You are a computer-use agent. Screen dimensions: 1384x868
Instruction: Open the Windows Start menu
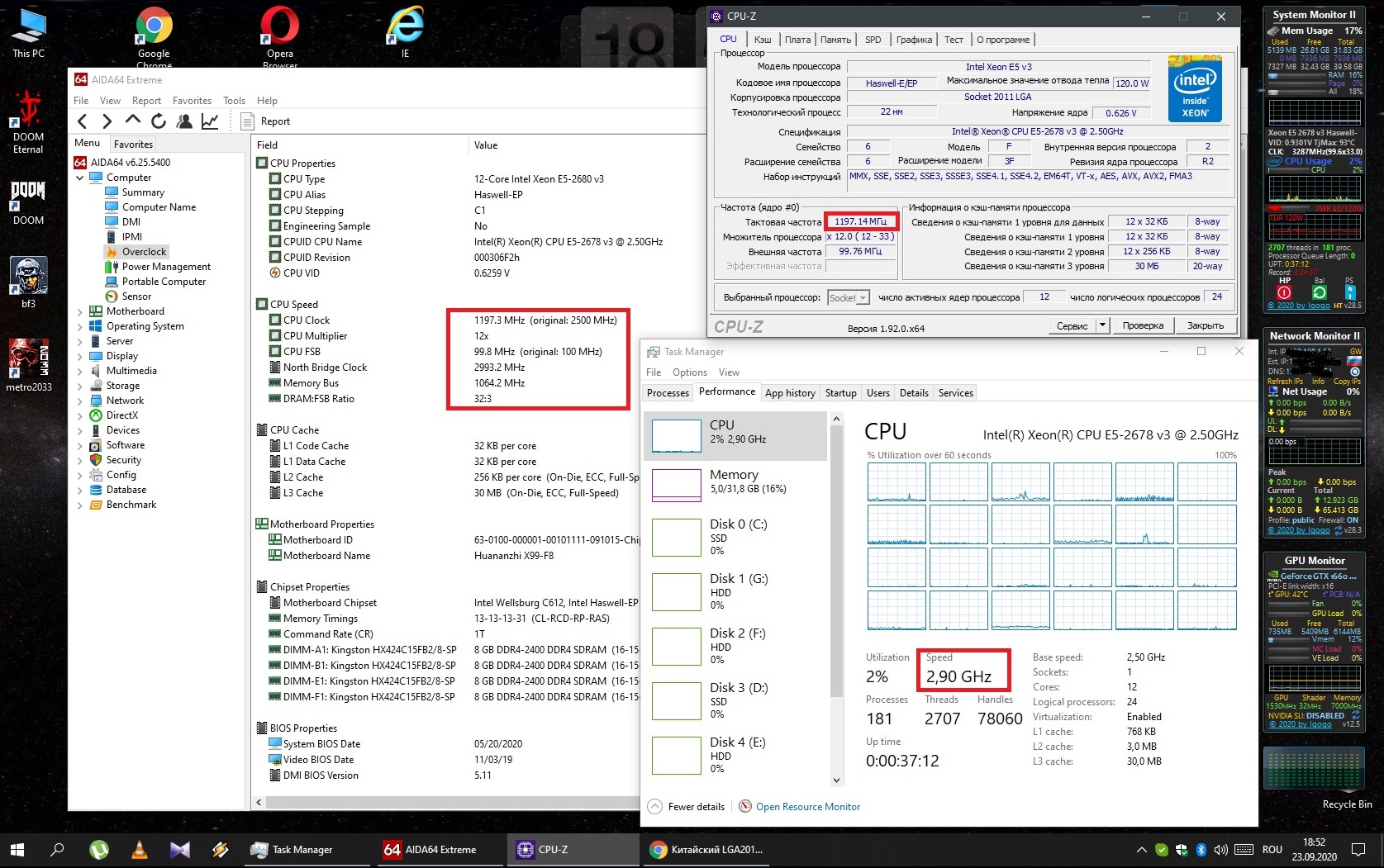pyautogui.click(x=17, y=849)
